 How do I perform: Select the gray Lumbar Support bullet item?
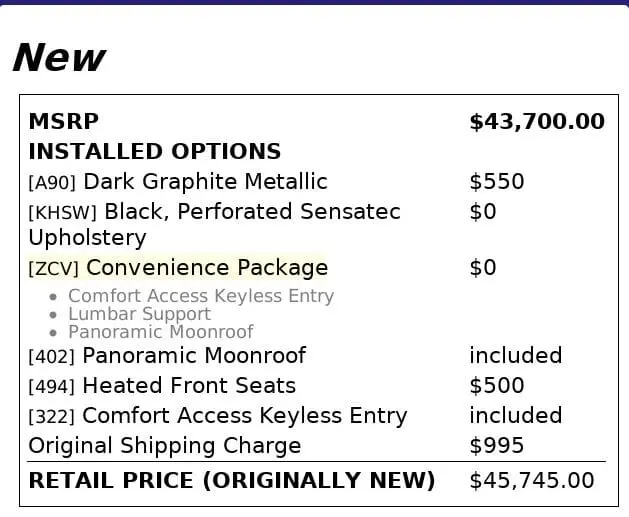coord(139,314)
